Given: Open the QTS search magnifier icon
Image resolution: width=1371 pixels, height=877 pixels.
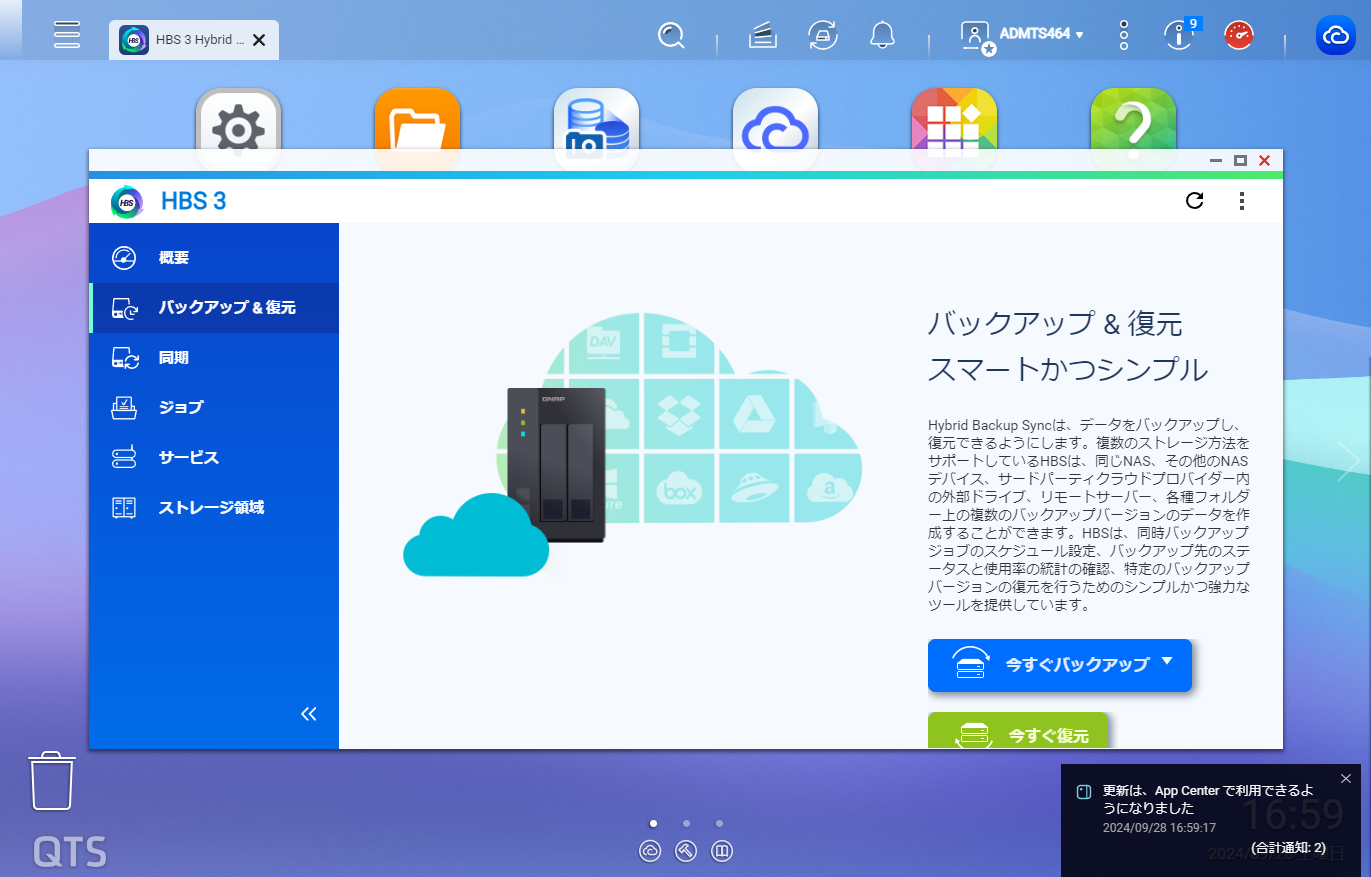Looking at the screenshot, I should [671, 36].
